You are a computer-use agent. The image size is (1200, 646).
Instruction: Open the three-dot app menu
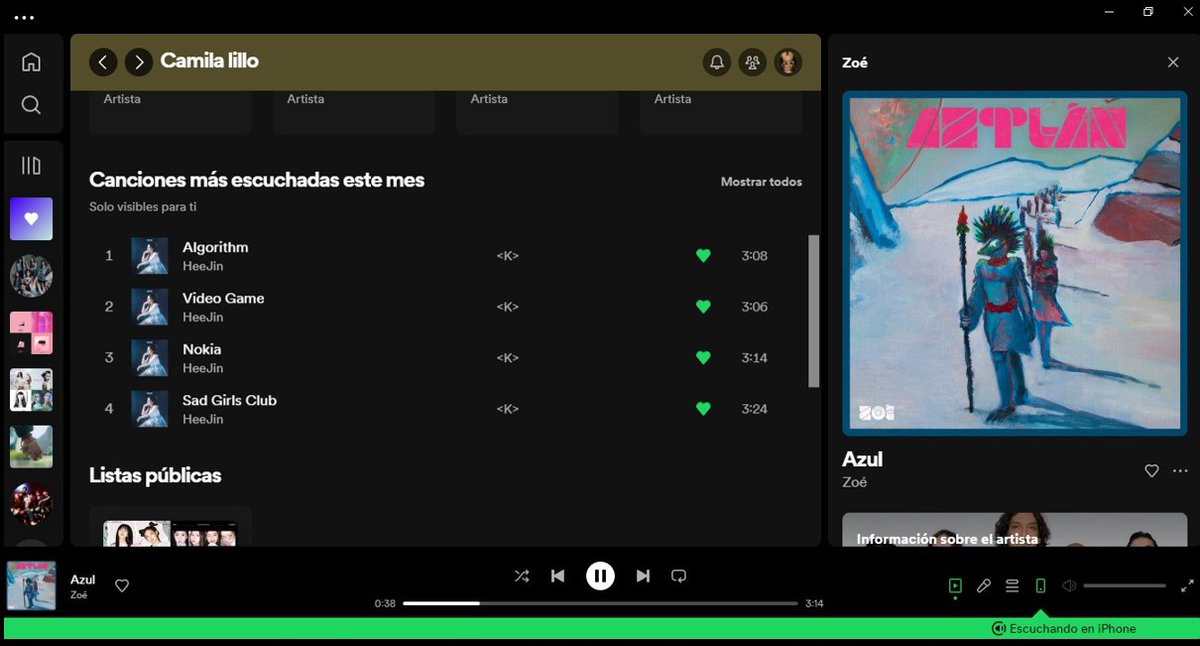pyautogui.click(x=24, y=17)
